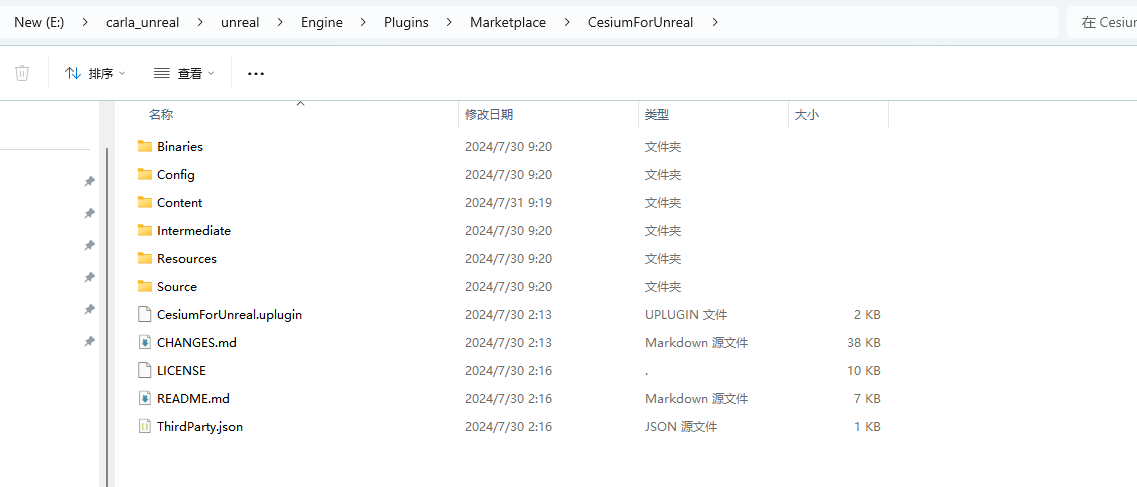Expand chevron after CesiumForUnreal in breadcrumb
1137x487 pixels.
point(715,22)
